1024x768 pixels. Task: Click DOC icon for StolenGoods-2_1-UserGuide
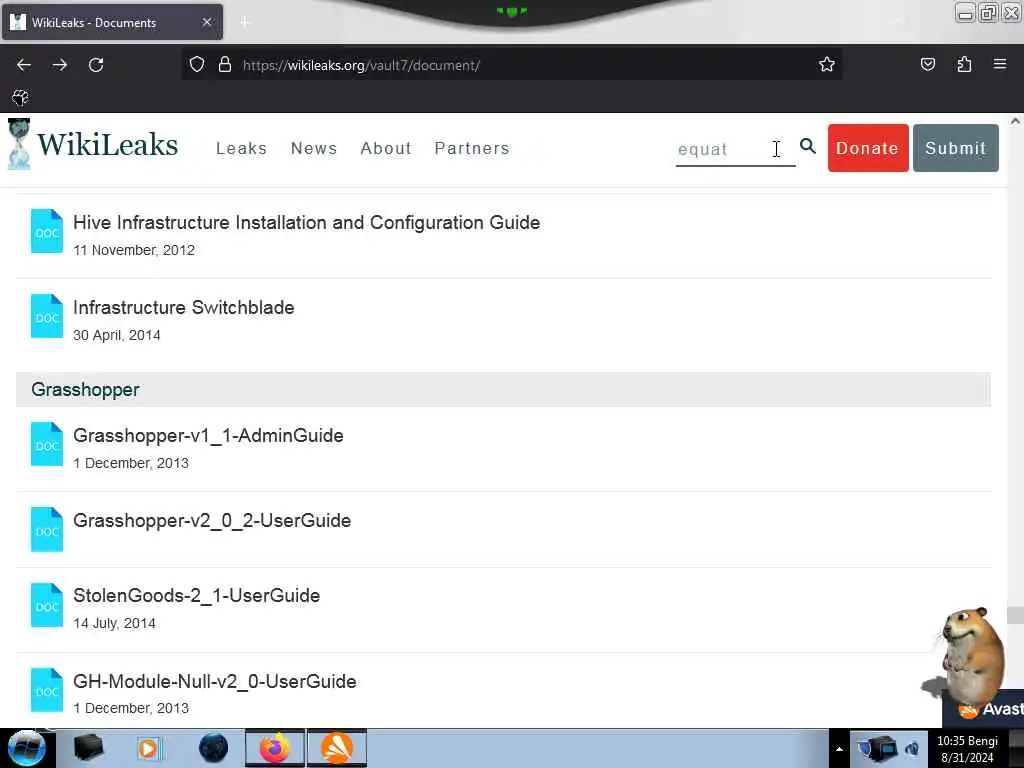coord(47,605)
